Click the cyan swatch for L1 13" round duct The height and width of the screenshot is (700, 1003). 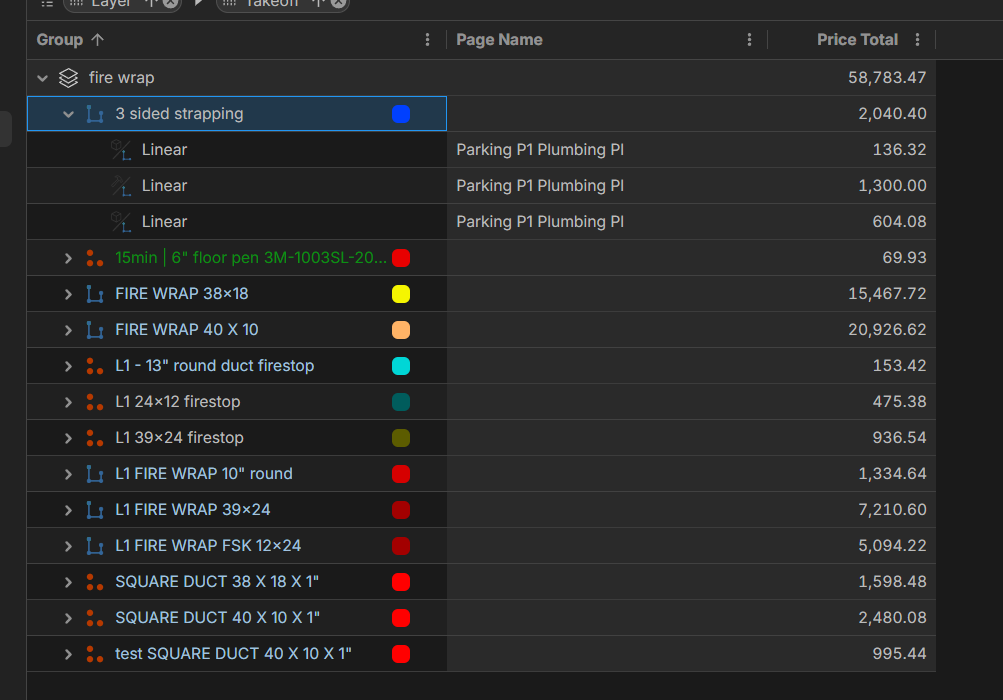(x=401, y=366)
